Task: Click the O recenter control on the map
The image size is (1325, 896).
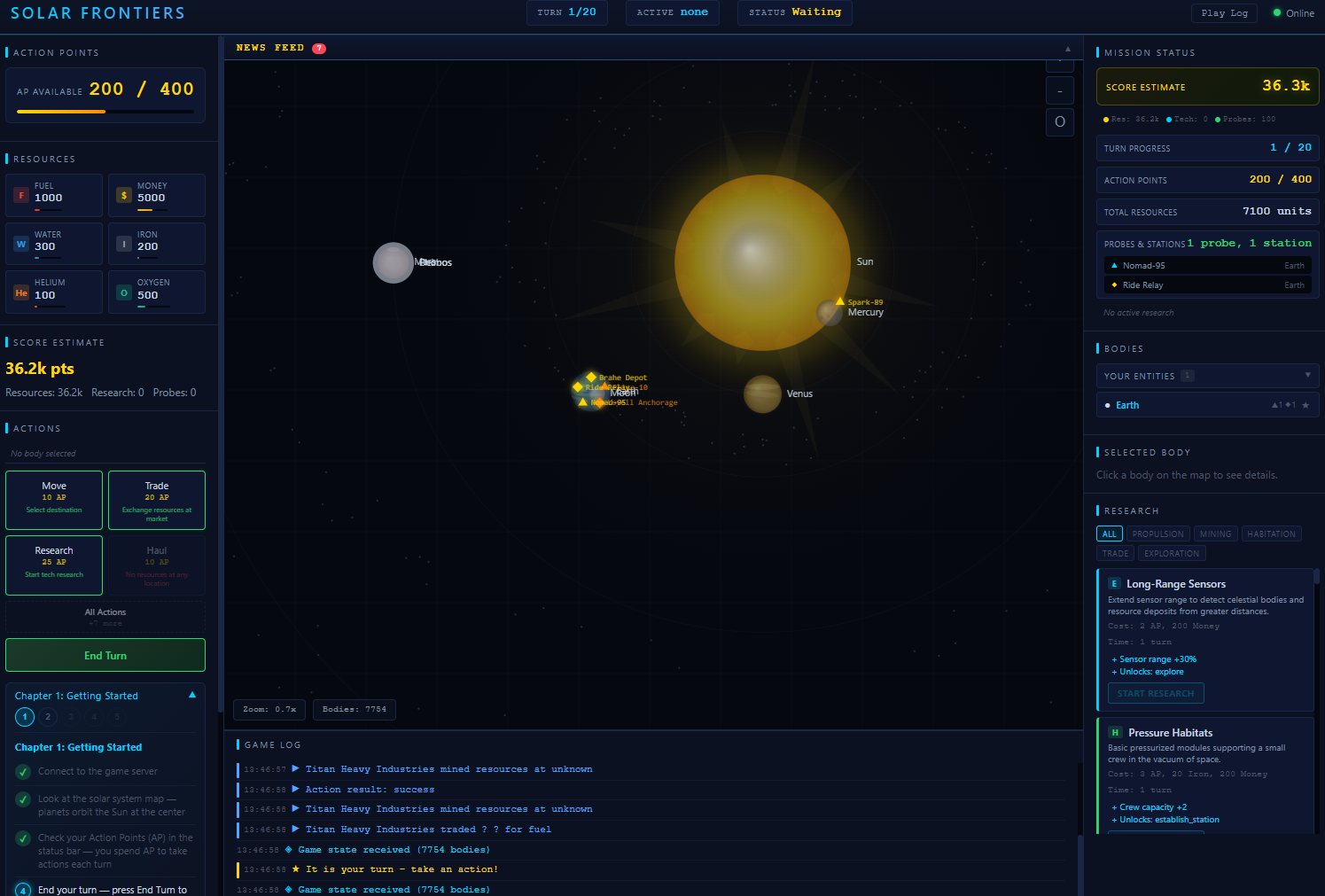Action: 1059,121
